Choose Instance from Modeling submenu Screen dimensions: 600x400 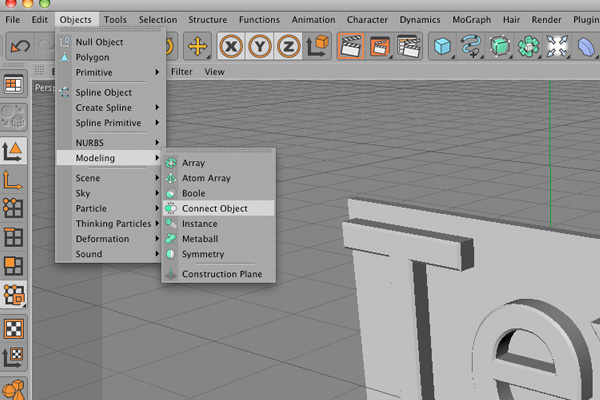218,224
